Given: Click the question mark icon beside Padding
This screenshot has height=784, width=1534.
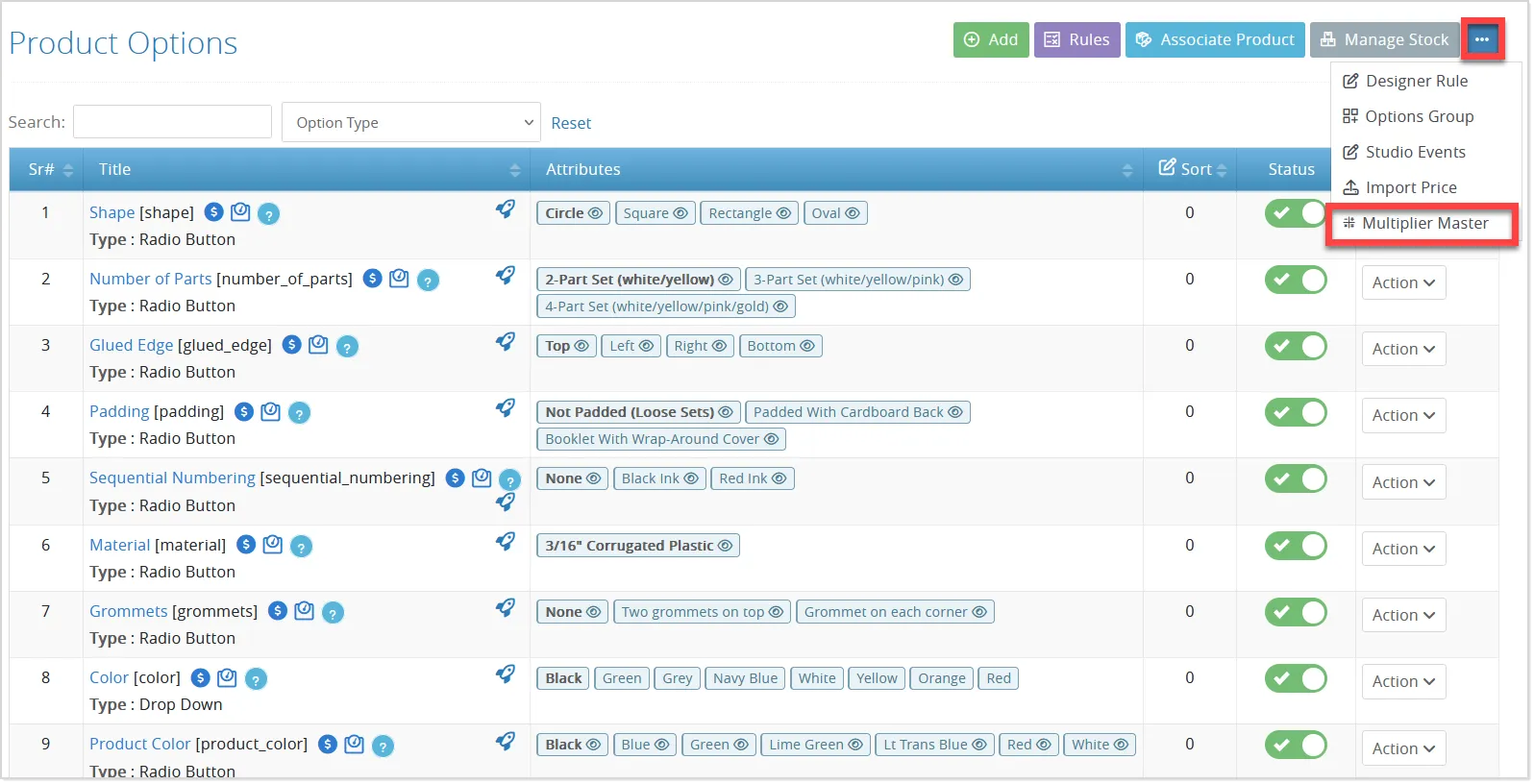Looking at the screenshot, I should click(x=300, y=414).
